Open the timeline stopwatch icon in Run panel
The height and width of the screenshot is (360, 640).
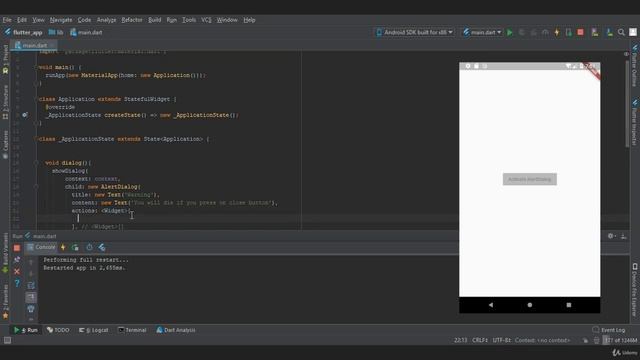tap(89, 247)
